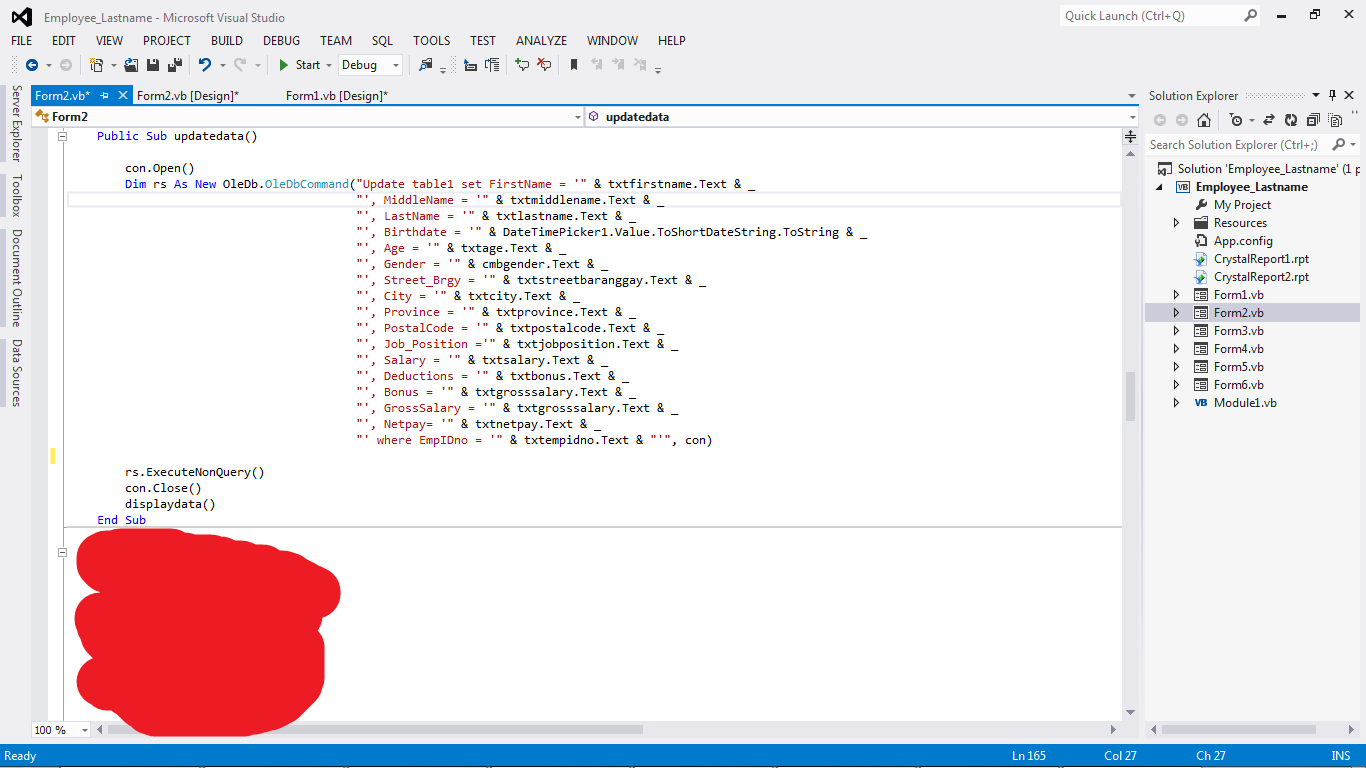Click into the Quick Launch search box
The image size is (1366, 768).
pos(1150,16)
